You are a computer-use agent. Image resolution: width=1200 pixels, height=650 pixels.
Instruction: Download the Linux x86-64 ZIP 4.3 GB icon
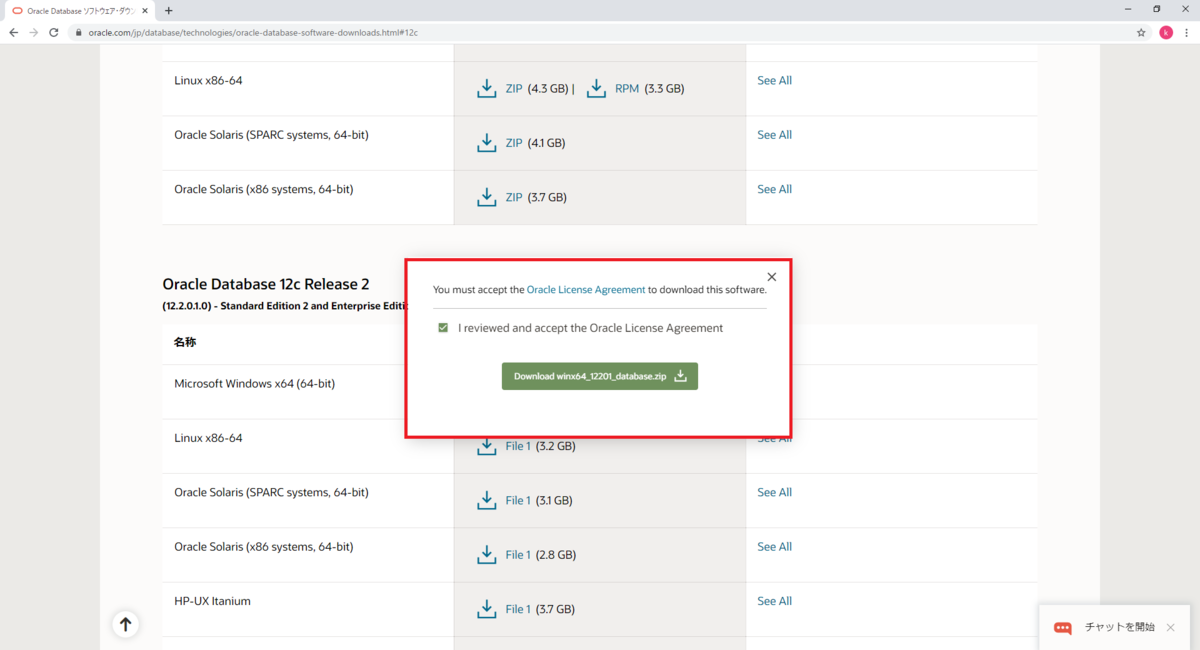pos(487,88)
